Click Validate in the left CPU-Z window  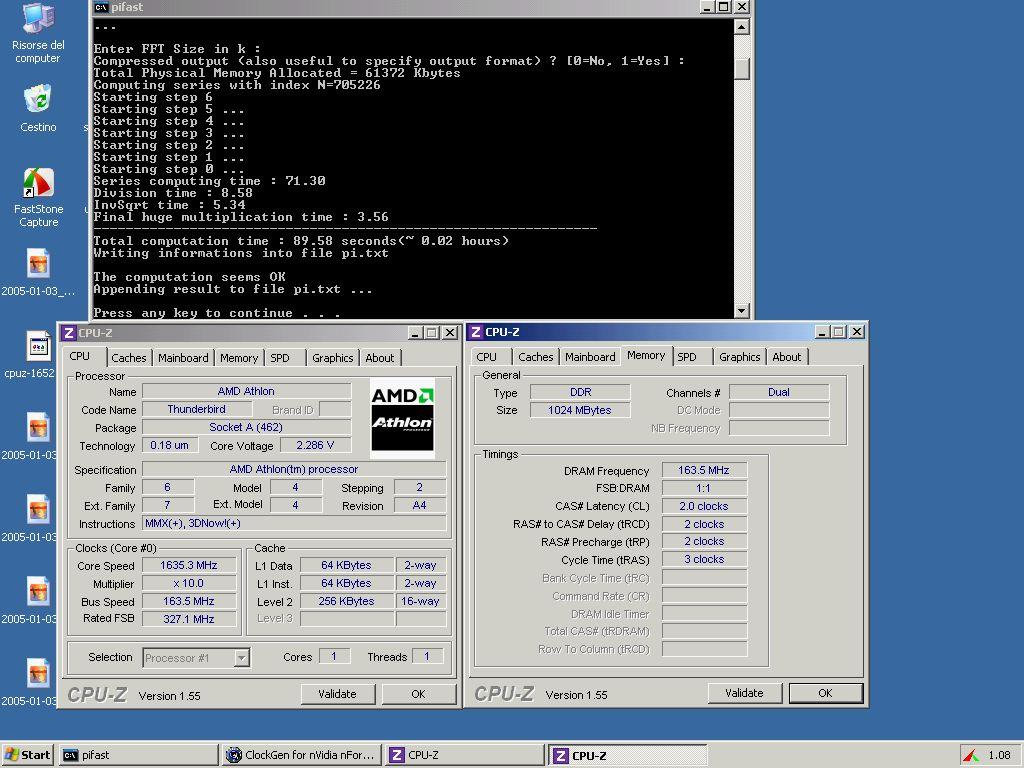pos(338,694)
